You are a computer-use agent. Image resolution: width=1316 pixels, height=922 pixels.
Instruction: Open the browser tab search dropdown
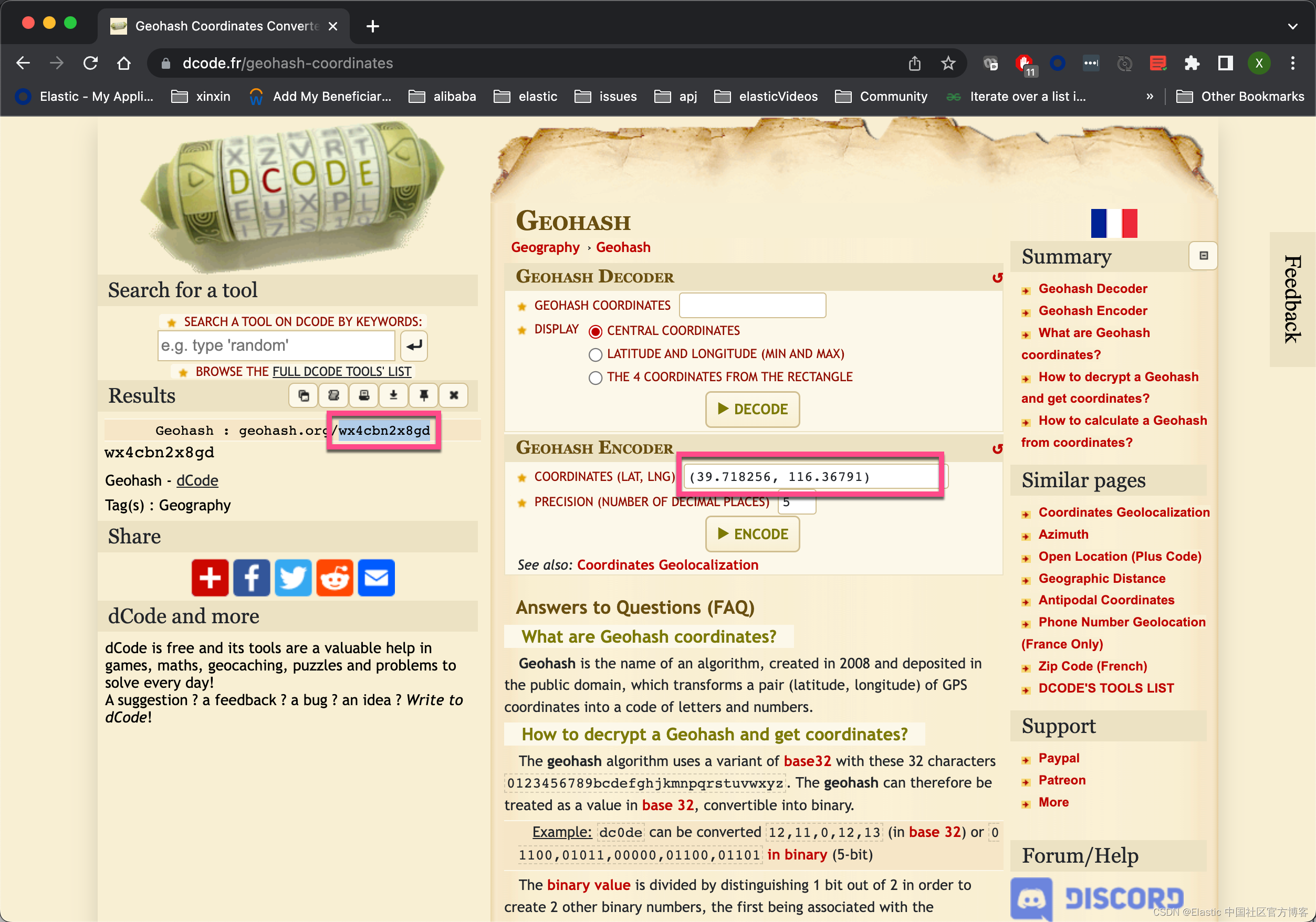(1292, 26)
